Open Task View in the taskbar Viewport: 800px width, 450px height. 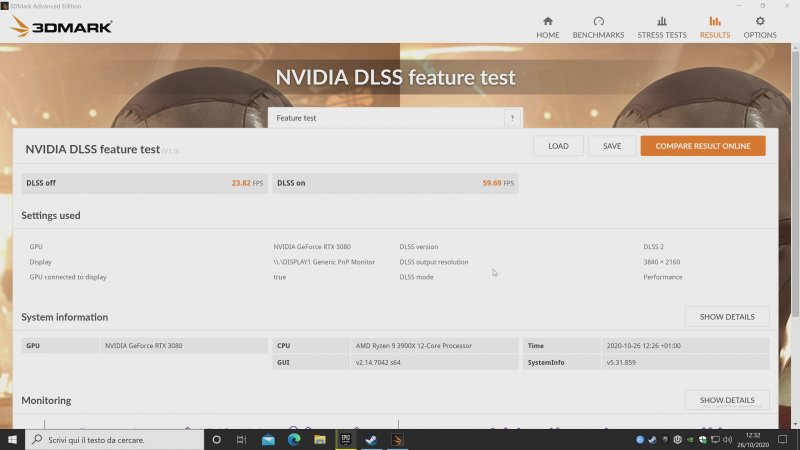tap(242, 439)
